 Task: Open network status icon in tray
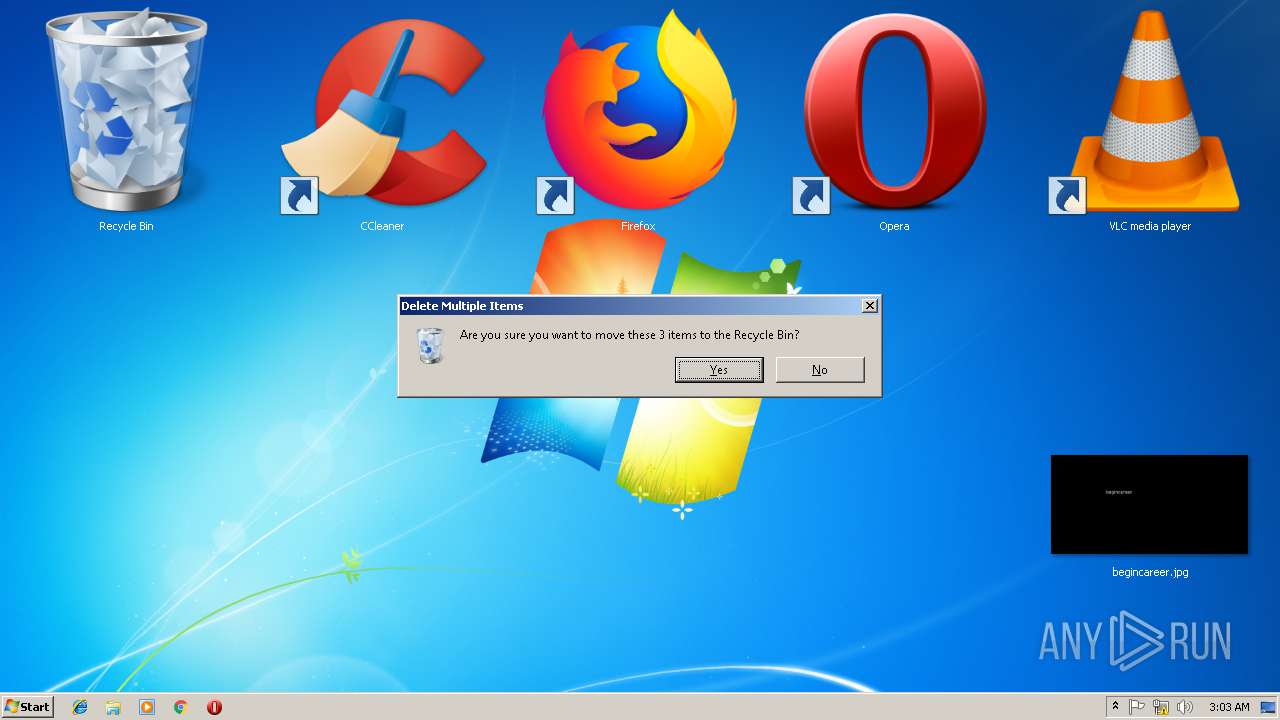pyautogui.click(x=1161, y=707)
